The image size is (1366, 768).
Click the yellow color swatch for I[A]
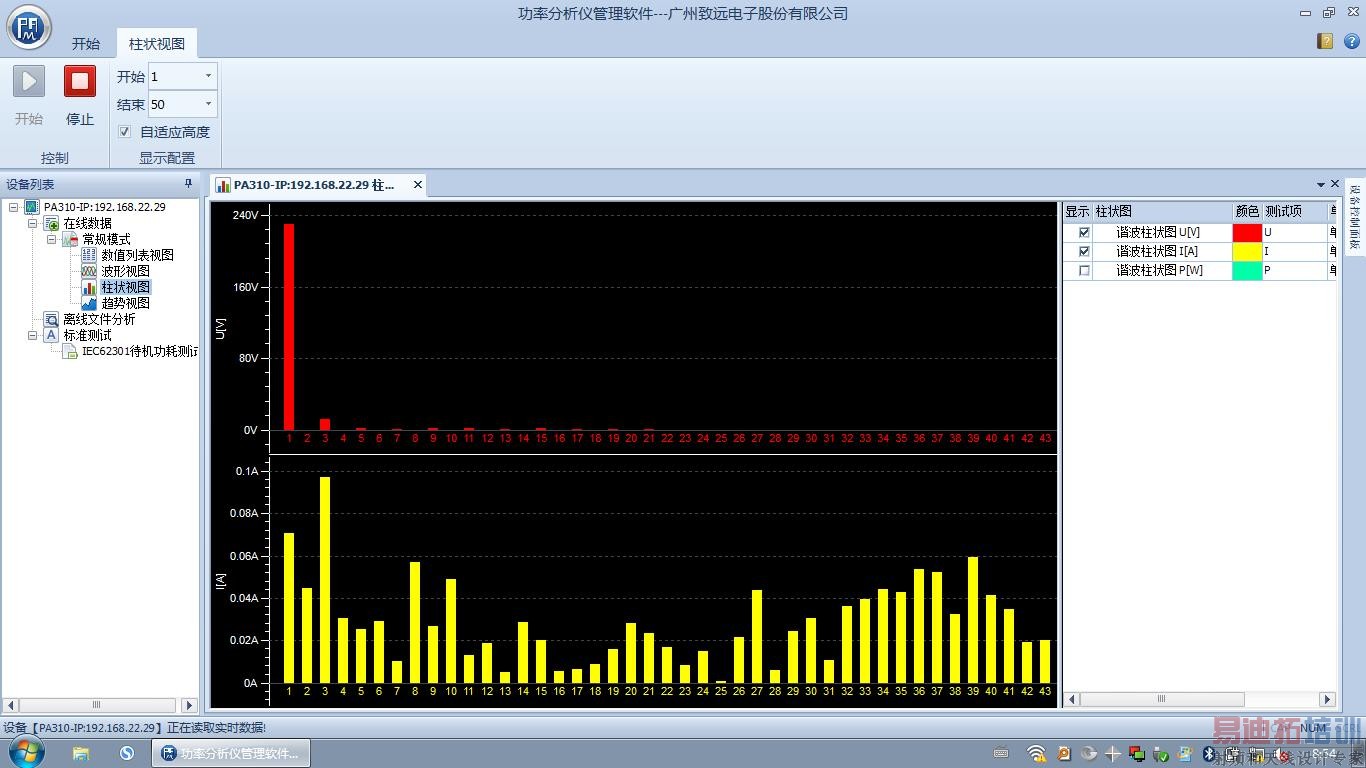(x=1247, y=251)
